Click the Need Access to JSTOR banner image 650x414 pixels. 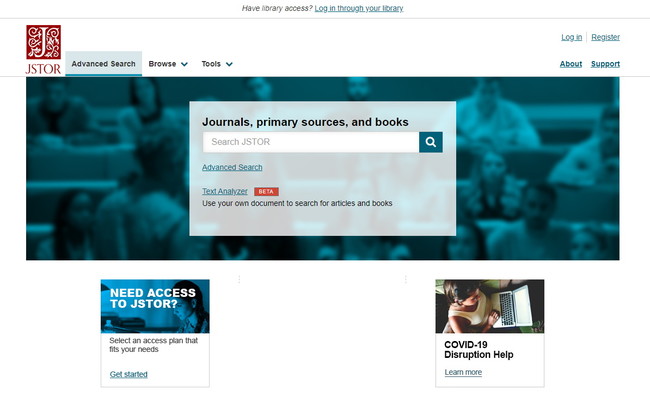click(155, 306)
